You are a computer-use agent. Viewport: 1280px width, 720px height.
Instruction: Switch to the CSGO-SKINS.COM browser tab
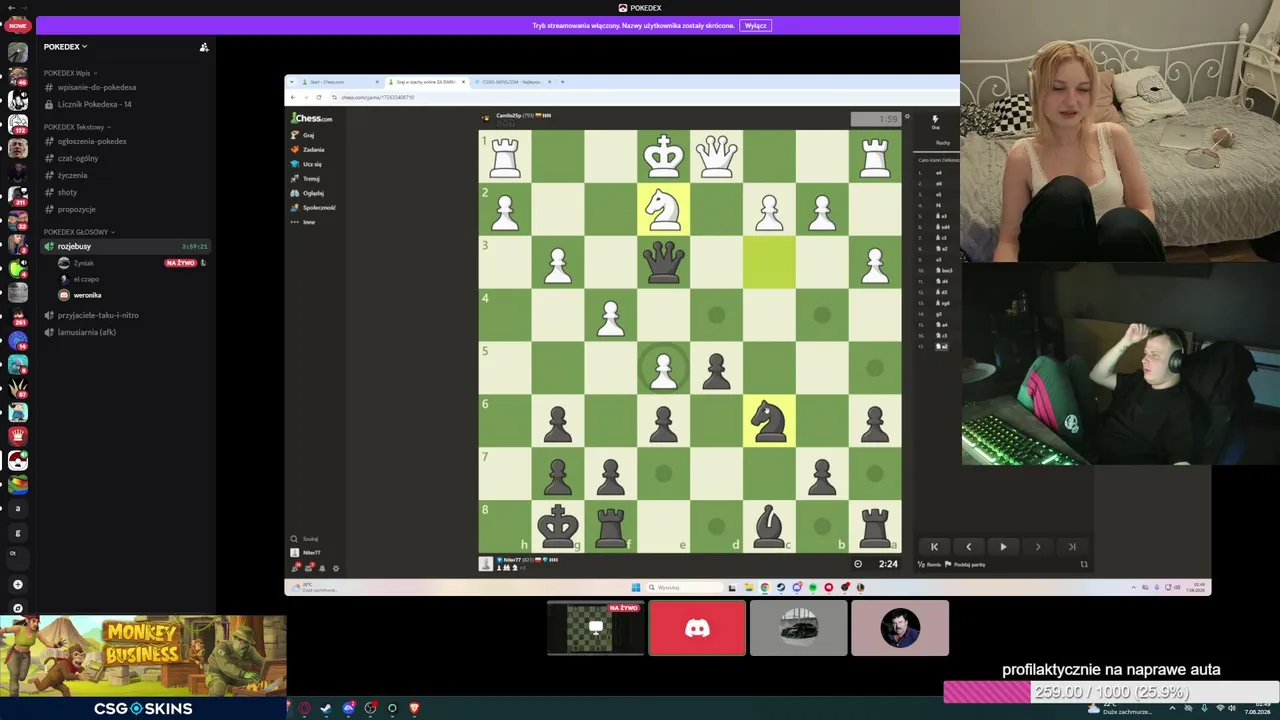pyautogui.click(x=511, y=82)
